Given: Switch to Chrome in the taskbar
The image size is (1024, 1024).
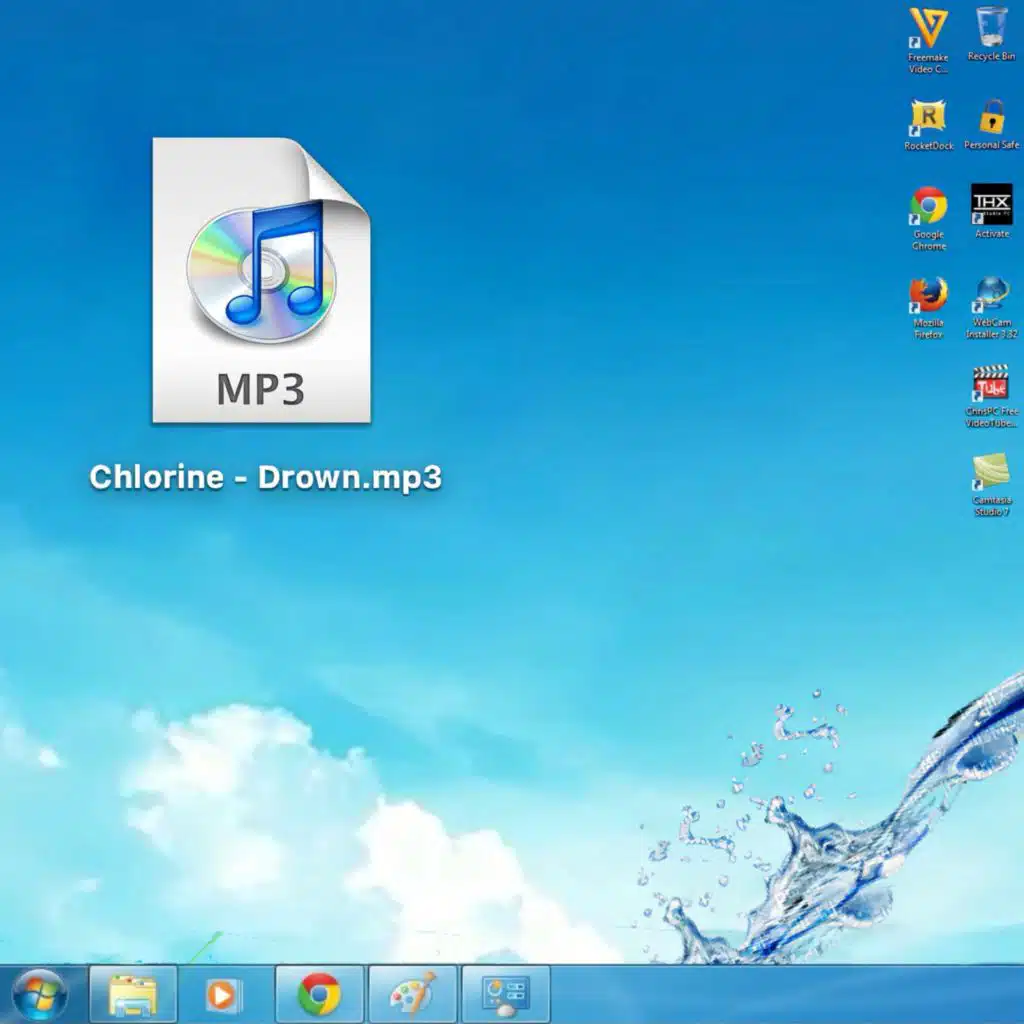Looking at the screenshot, I should click(x=319, y=995).
